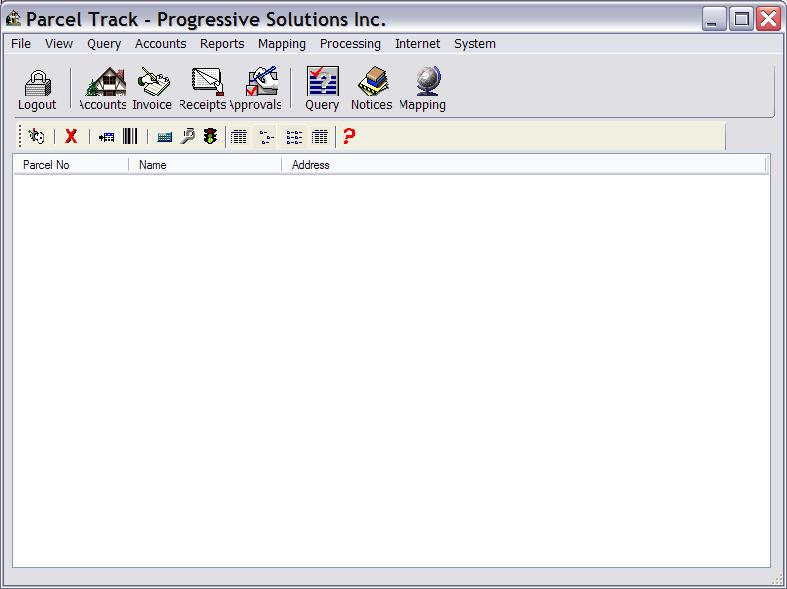The height and width of the screenshot is (589, 787).
Task: Click the barcode icon
Action: [130, 136]
